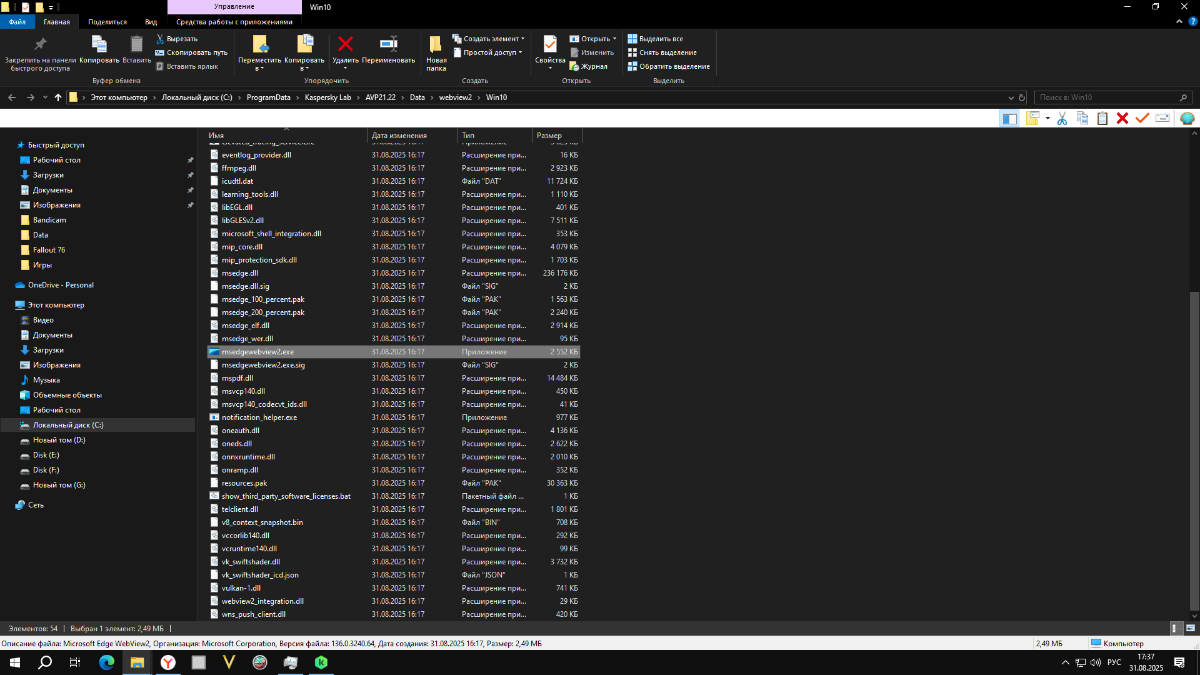Viewport: 1200px width, 675px height.
Task: Select file vulkan-1.dll
Action: point(240,588)
